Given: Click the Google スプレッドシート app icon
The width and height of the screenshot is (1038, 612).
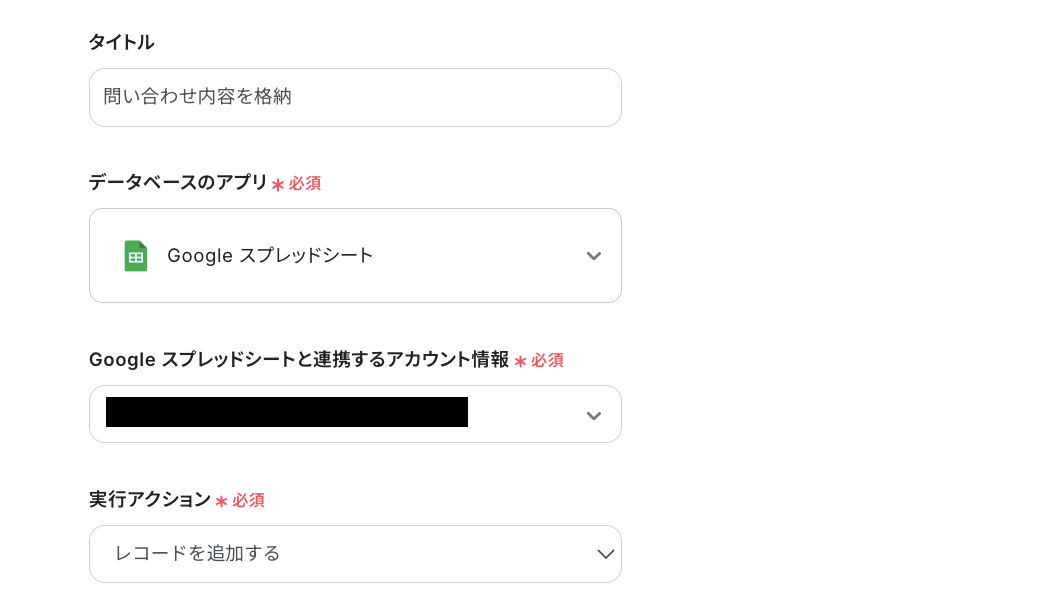Looking at the screenshot, I should pyautogui.click(x=135, y=256).
